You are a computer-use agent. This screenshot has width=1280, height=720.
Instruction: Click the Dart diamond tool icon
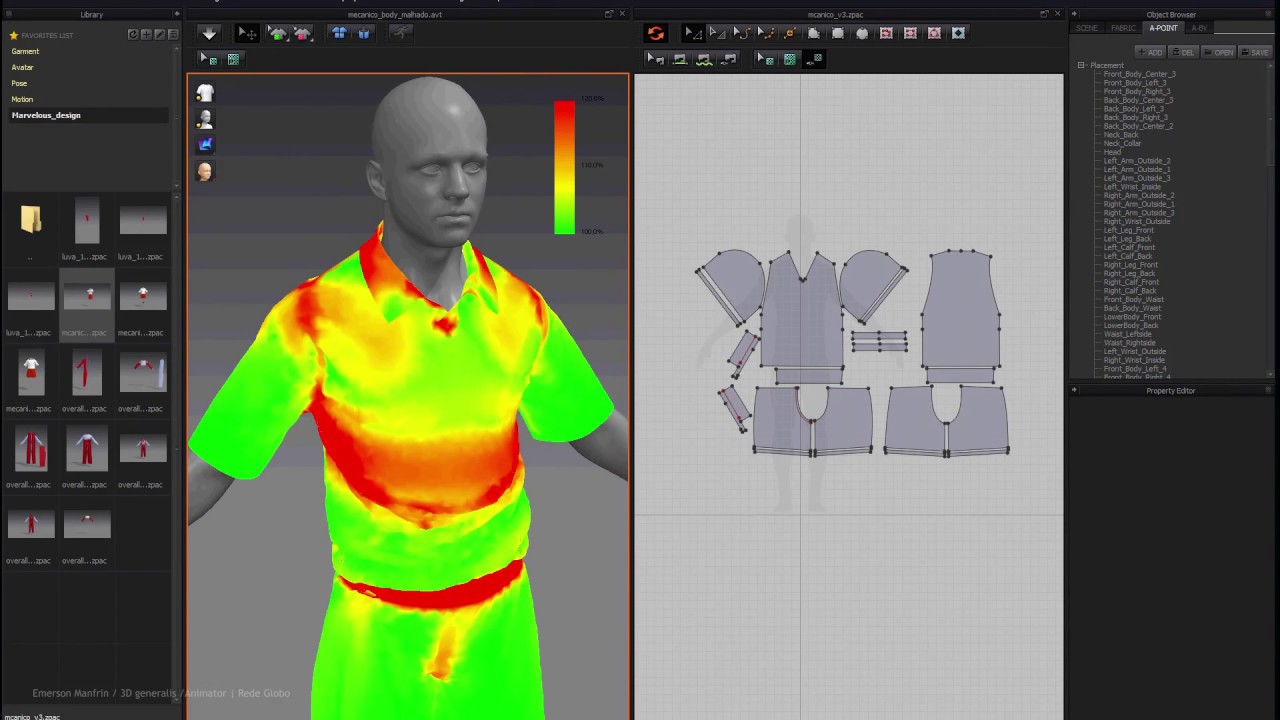958,33
